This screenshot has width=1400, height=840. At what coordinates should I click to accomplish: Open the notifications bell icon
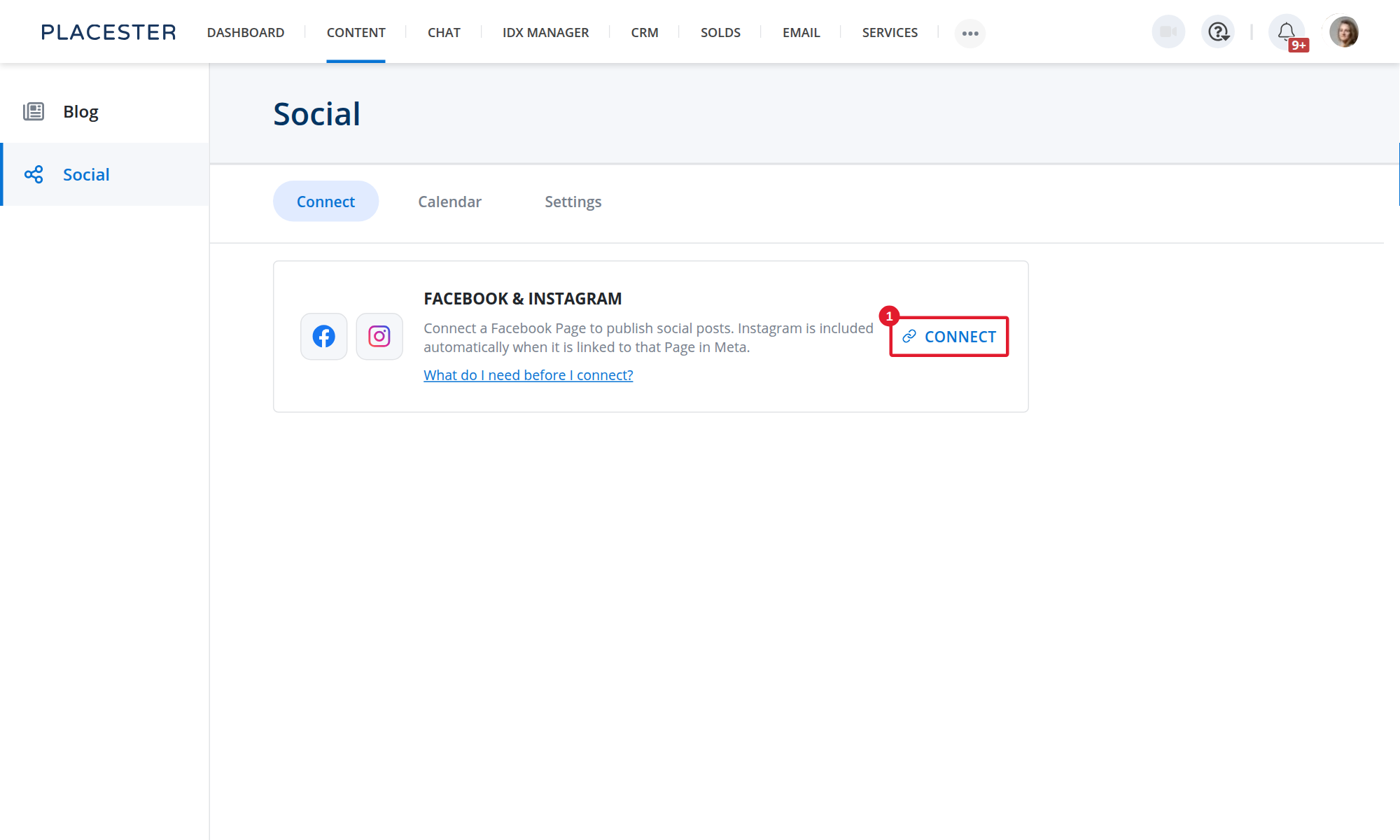(1287, 32)
